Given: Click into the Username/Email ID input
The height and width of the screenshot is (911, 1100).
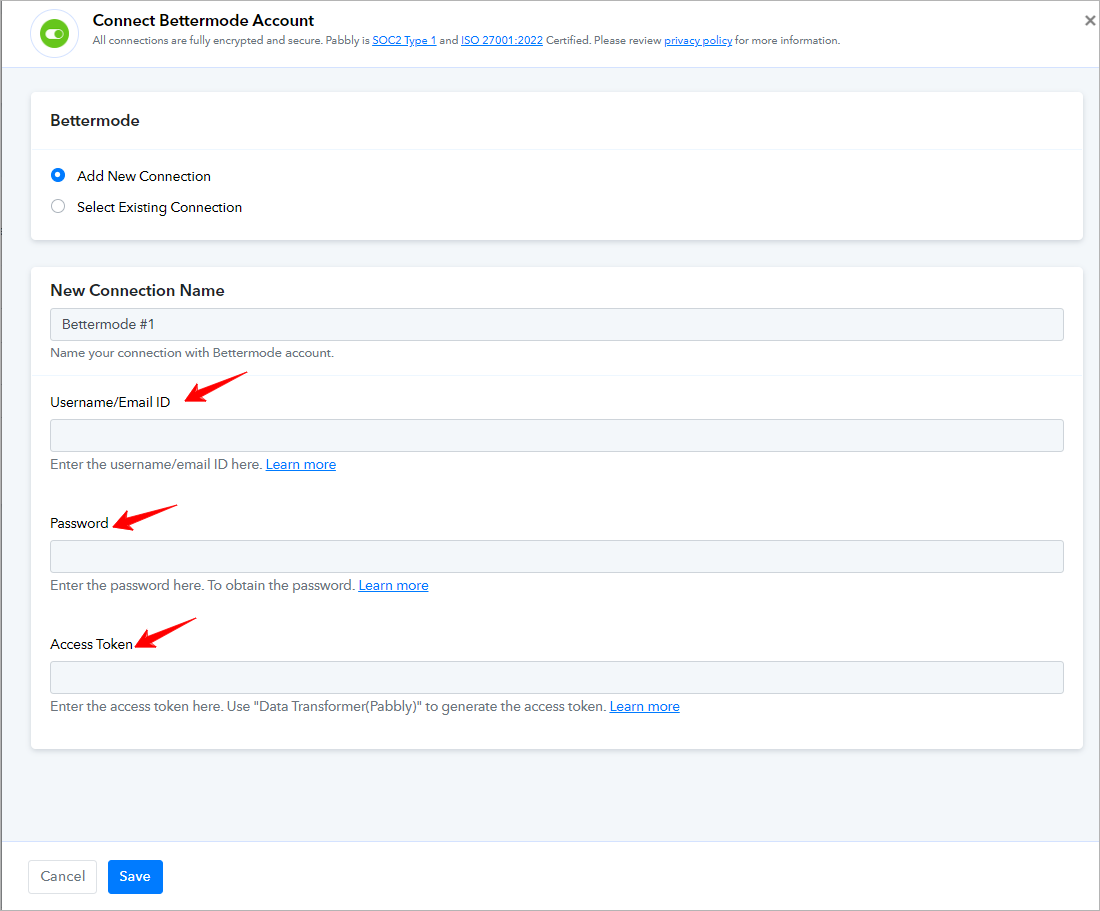Looking at the screenshot, I should 556,436.
